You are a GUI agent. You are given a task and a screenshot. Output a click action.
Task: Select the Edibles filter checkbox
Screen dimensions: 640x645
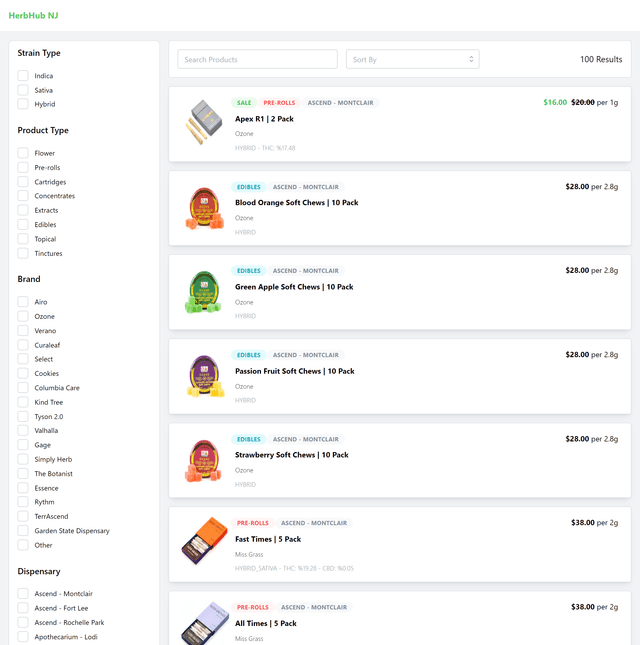coord(23,225)
